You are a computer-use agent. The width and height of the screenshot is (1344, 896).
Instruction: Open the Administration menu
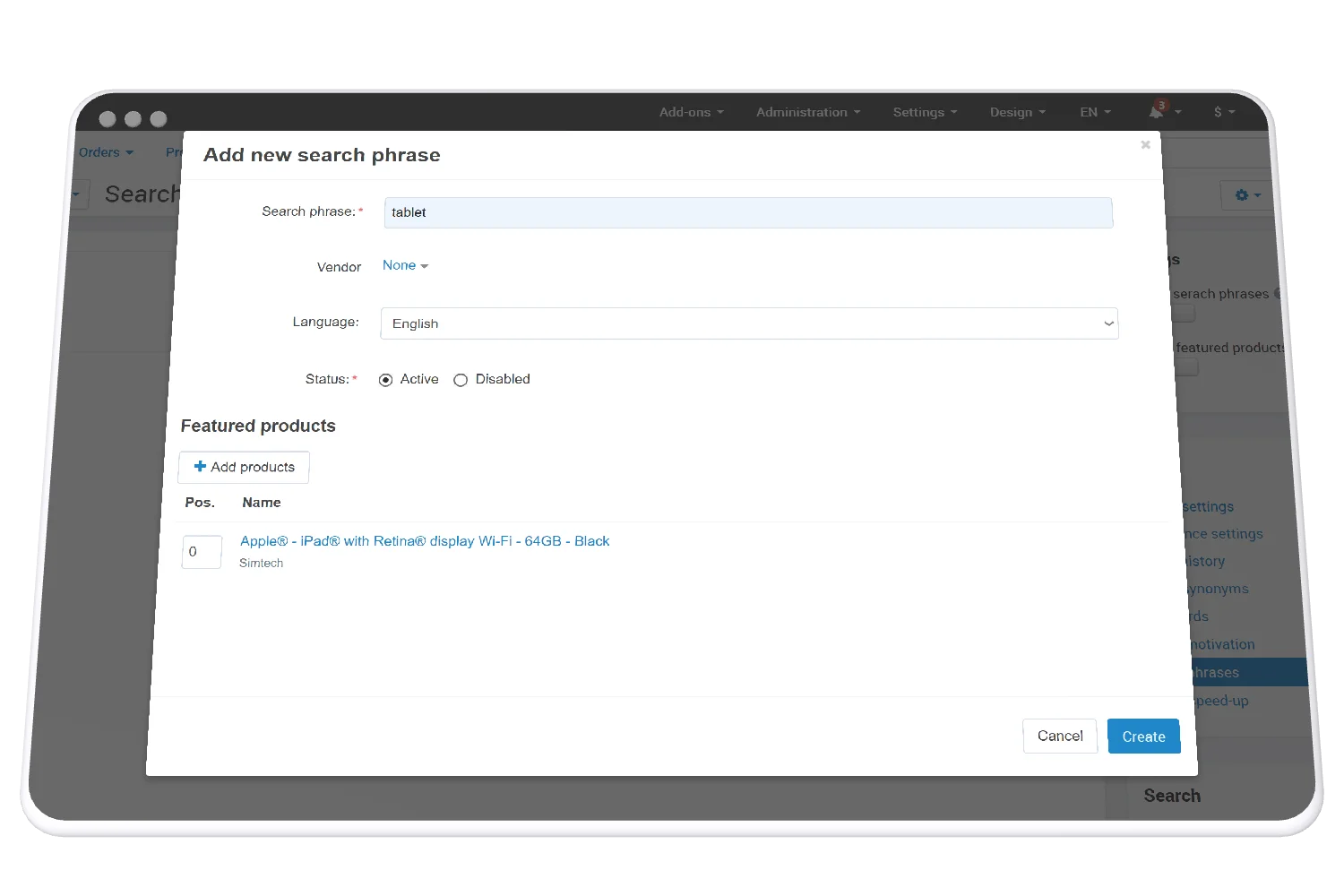[807, 112]
